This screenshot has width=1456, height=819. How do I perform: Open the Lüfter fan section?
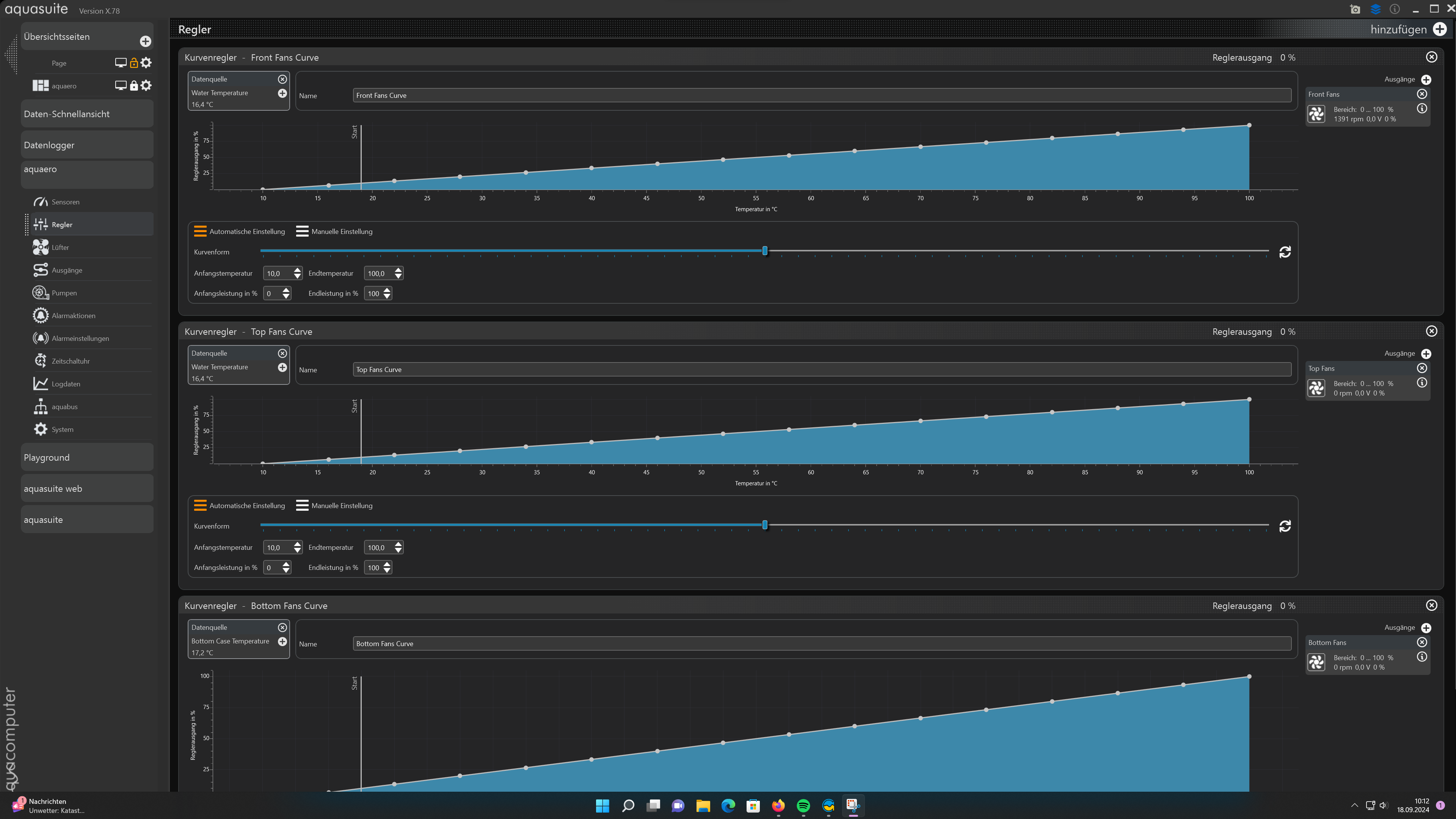(60, 247)
